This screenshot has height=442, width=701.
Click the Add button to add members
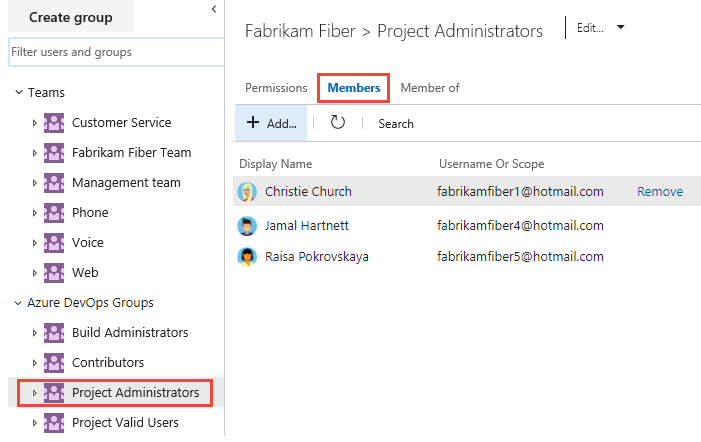[272, 123]
